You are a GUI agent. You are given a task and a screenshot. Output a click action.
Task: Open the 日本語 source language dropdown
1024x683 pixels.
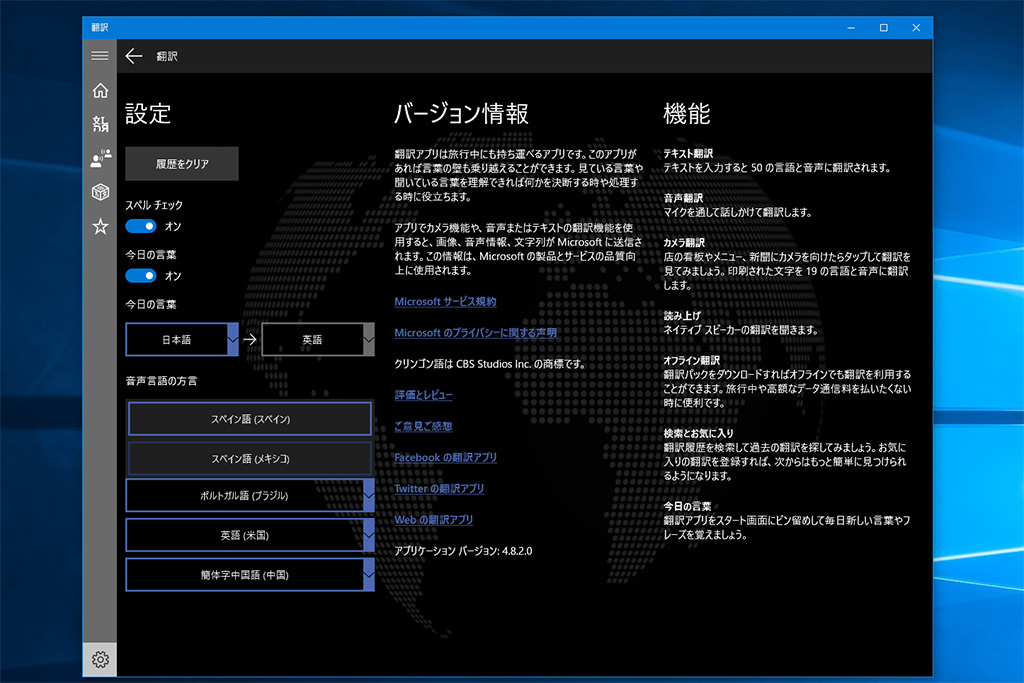(182, 340)
